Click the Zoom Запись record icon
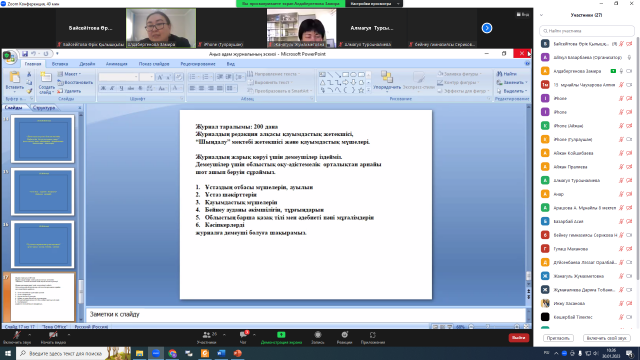The image size is (640, 360). [318, 335]
